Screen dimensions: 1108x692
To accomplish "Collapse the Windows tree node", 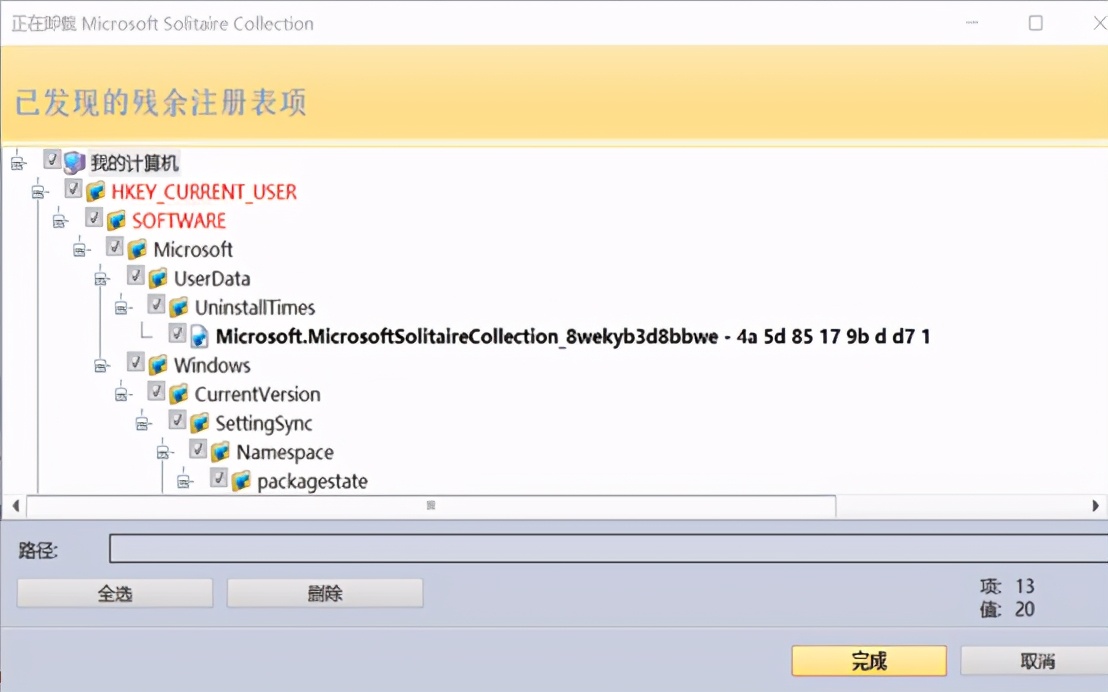I will click(x=101, y=366).
